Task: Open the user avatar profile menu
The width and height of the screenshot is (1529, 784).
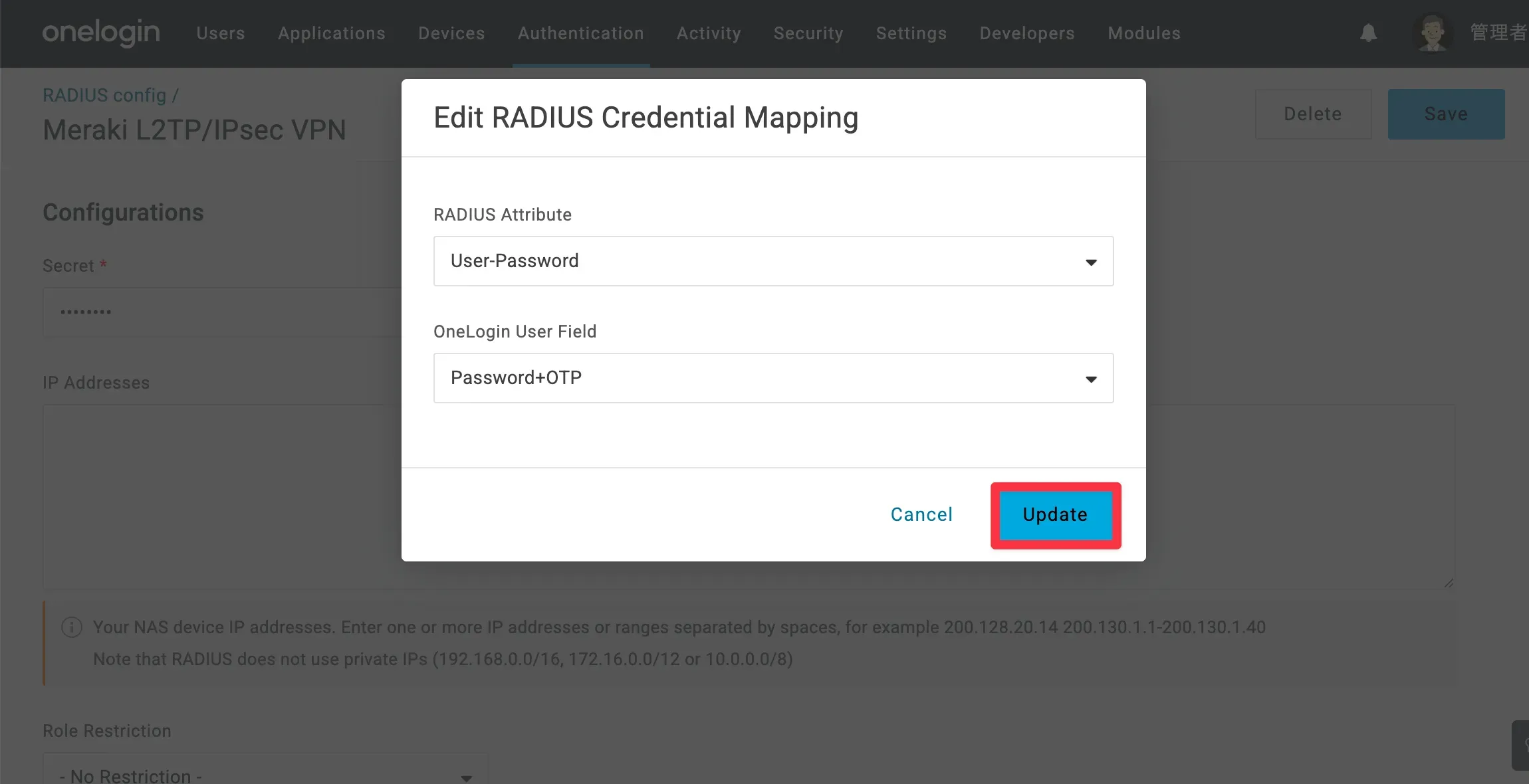Action: (1433, 33)
